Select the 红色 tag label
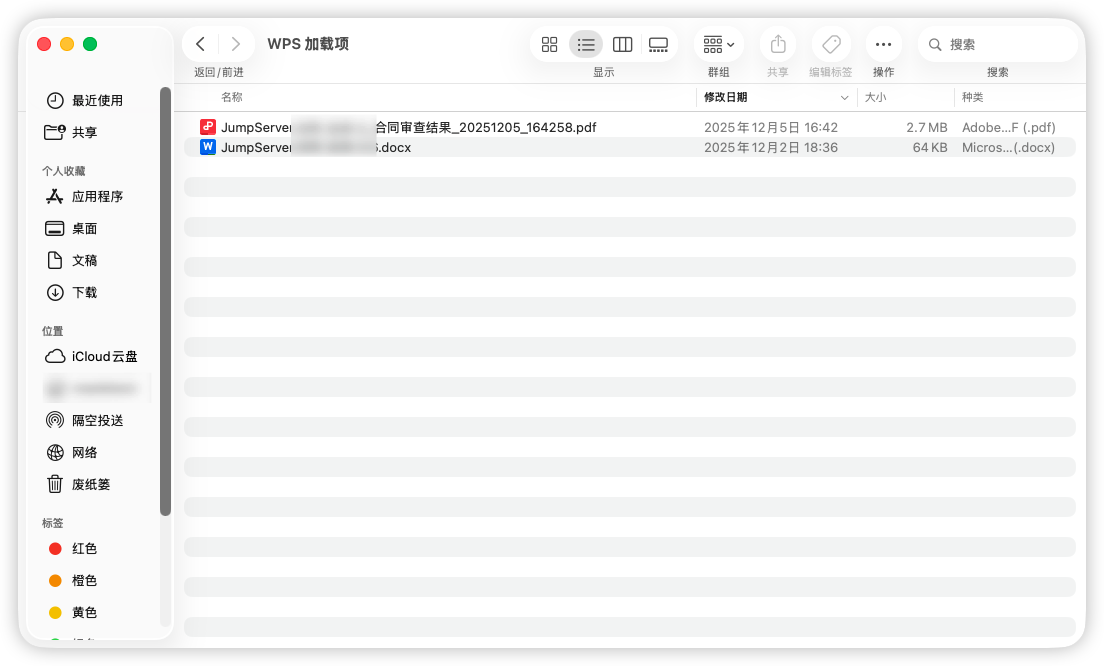 (84, 548)
